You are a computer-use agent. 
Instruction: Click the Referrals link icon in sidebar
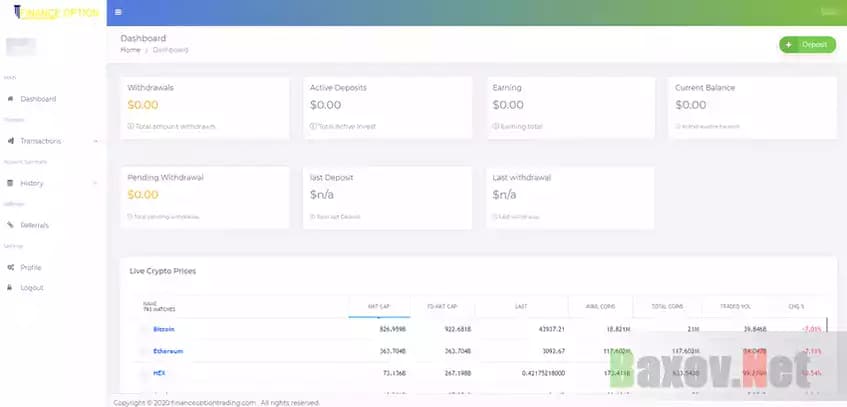pyautogui.click(x=10, y=225)
